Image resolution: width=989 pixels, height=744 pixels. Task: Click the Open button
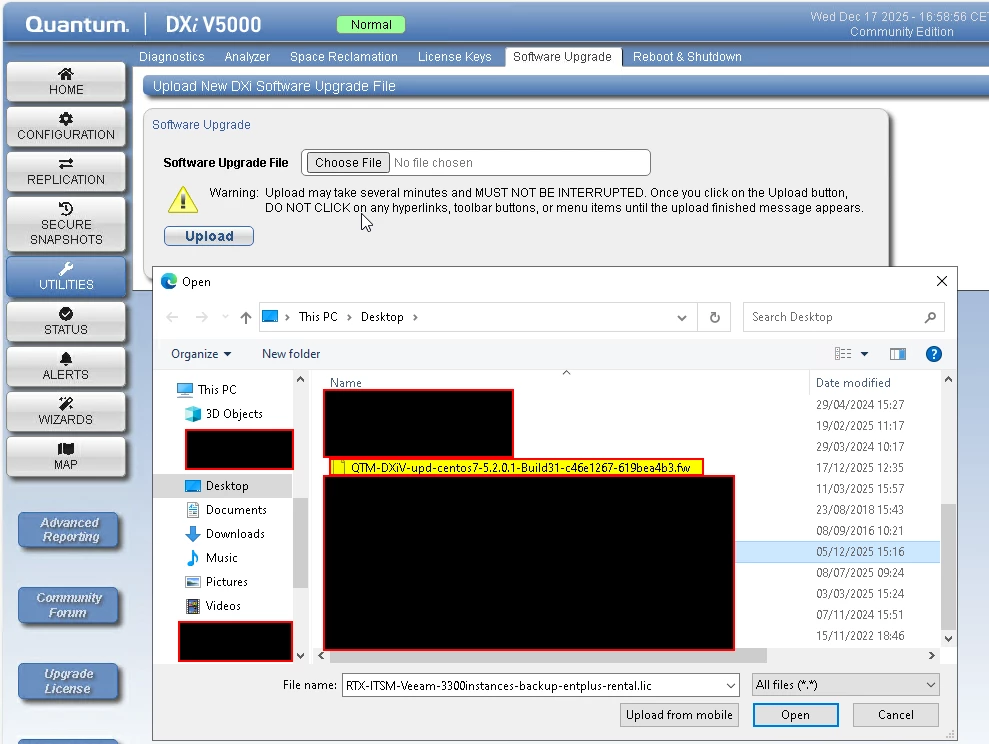tap(795, 715)
